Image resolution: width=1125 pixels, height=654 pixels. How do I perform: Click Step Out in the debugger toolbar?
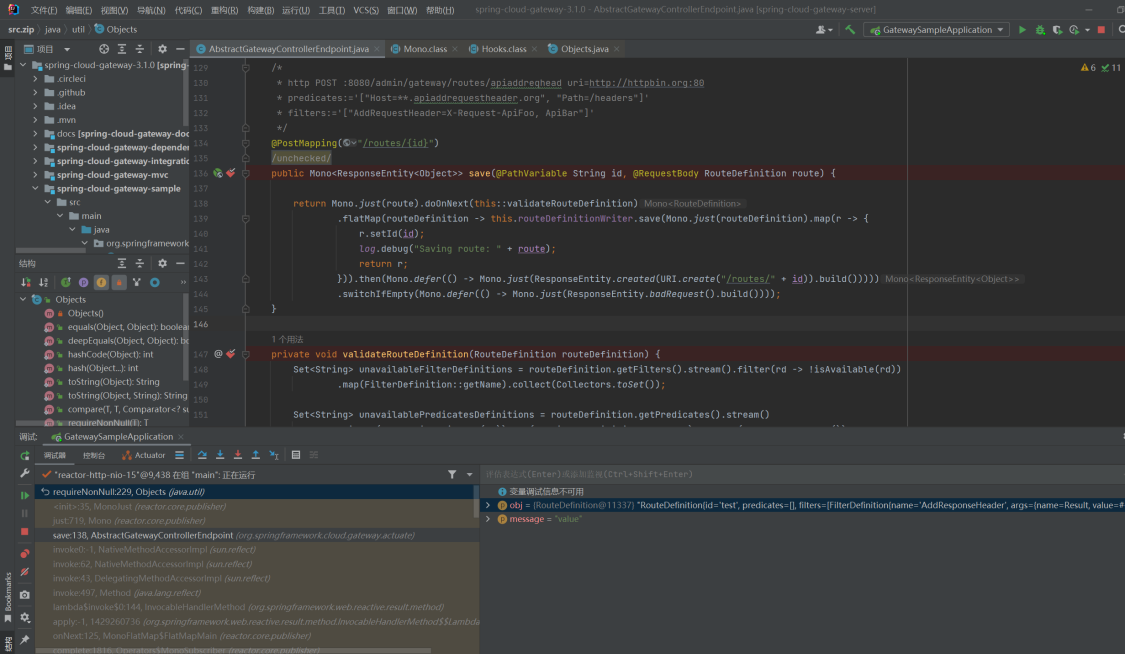(255, 455)
